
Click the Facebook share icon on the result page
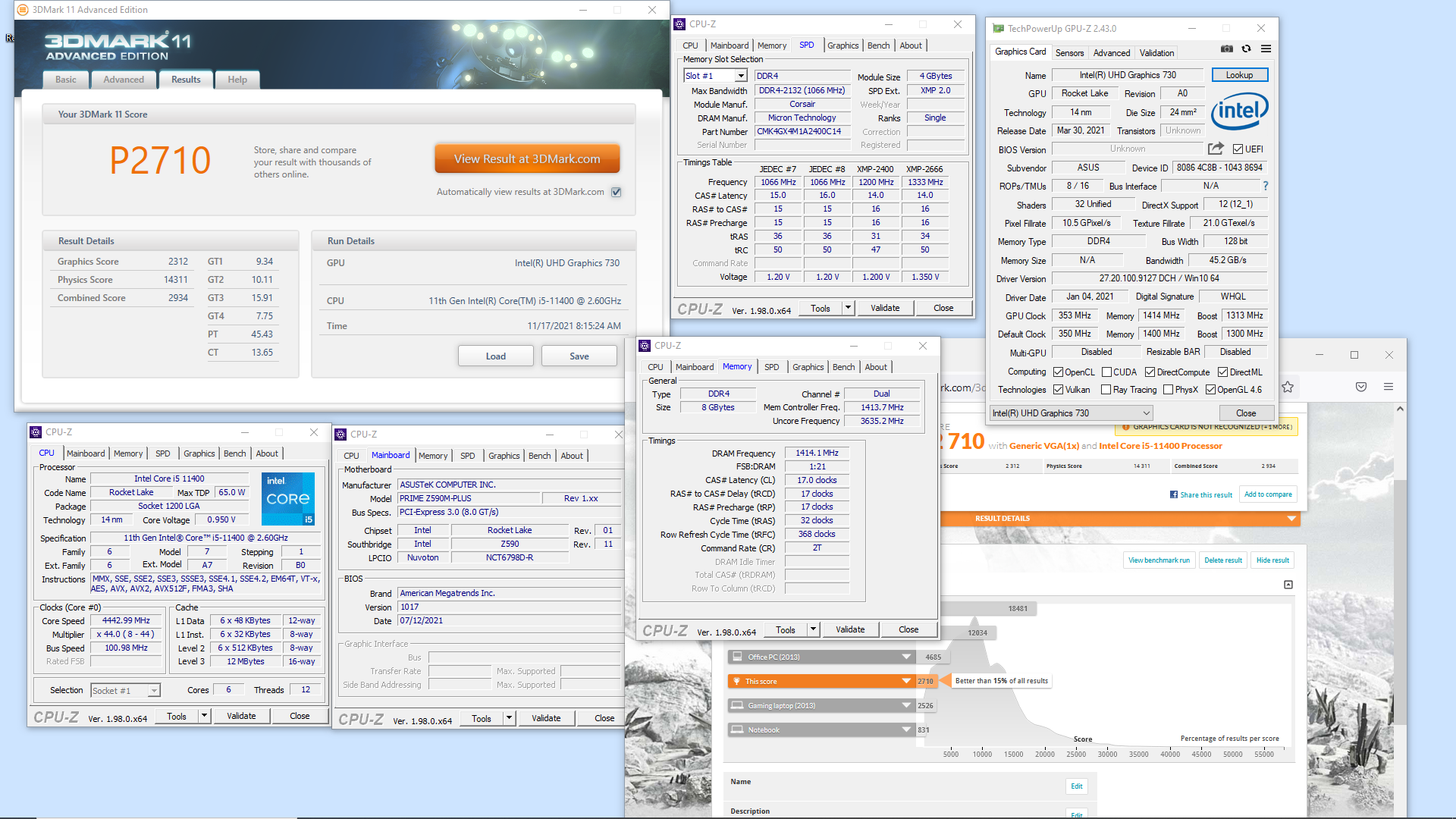[1174, 494]
